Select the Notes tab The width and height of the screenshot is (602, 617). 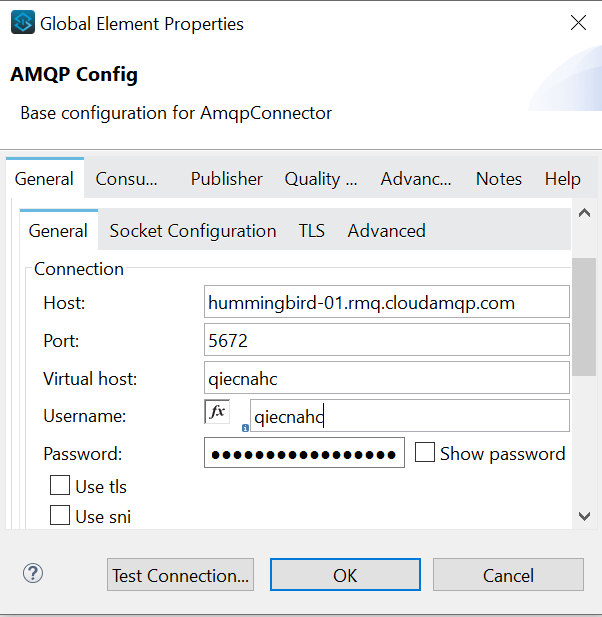(499, 179)
